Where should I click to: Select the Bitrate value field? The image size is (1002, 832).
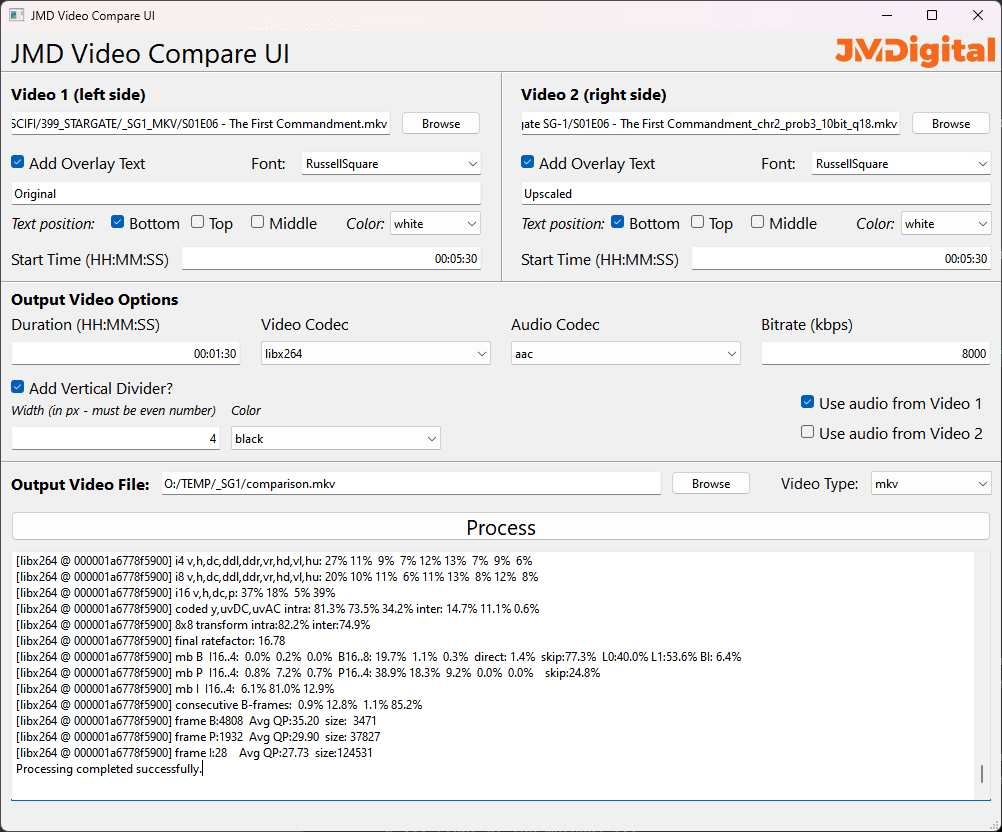click(x=875, y=352)
